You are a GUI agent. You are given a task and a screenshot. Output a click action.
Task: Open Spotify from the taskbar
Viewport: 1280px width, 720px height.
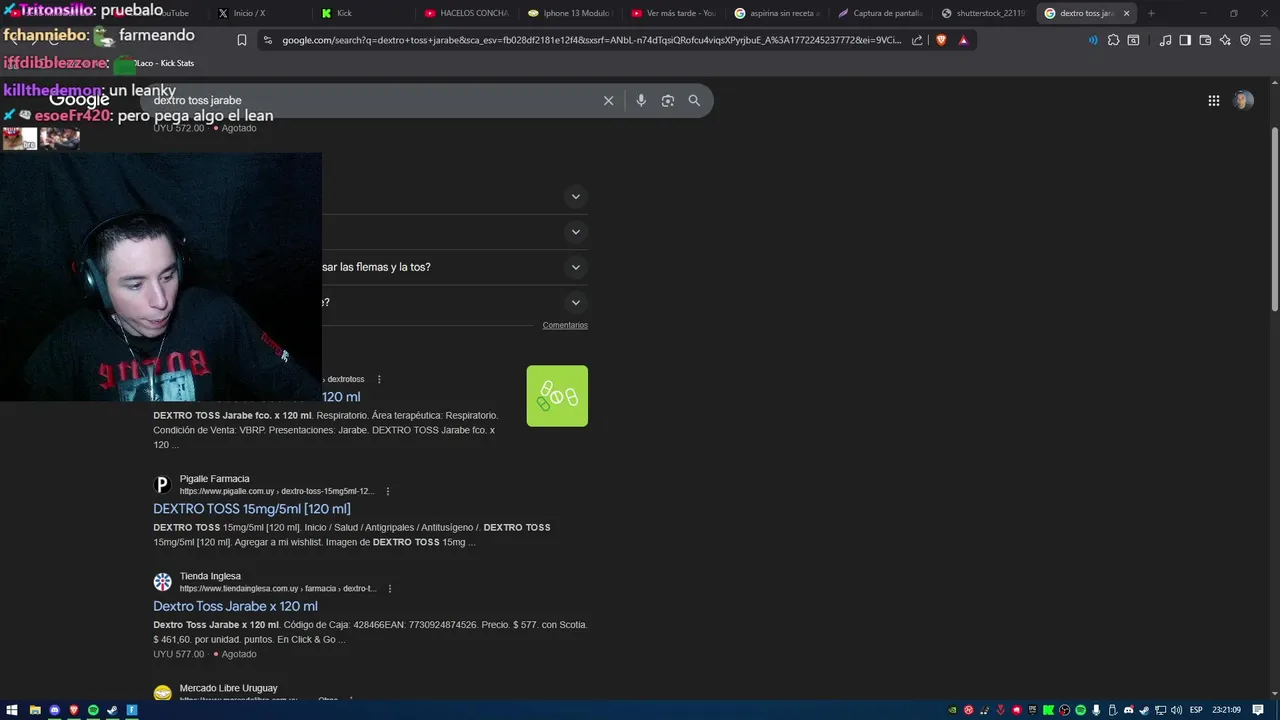93,710
